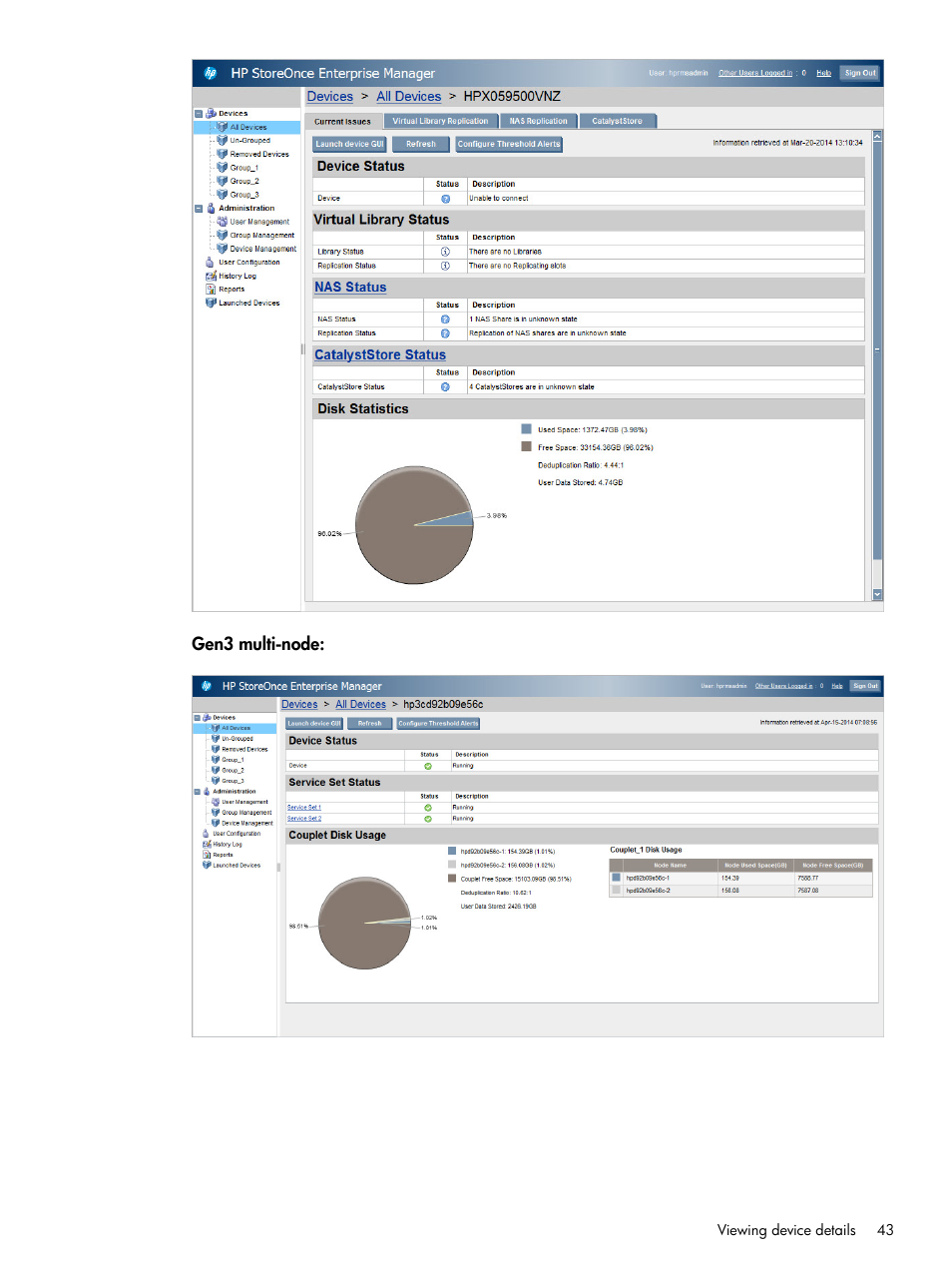This screenshot has height=1269, width=952.
Task: Click the HP logo in the bottom window header
Action: (207, 686)
